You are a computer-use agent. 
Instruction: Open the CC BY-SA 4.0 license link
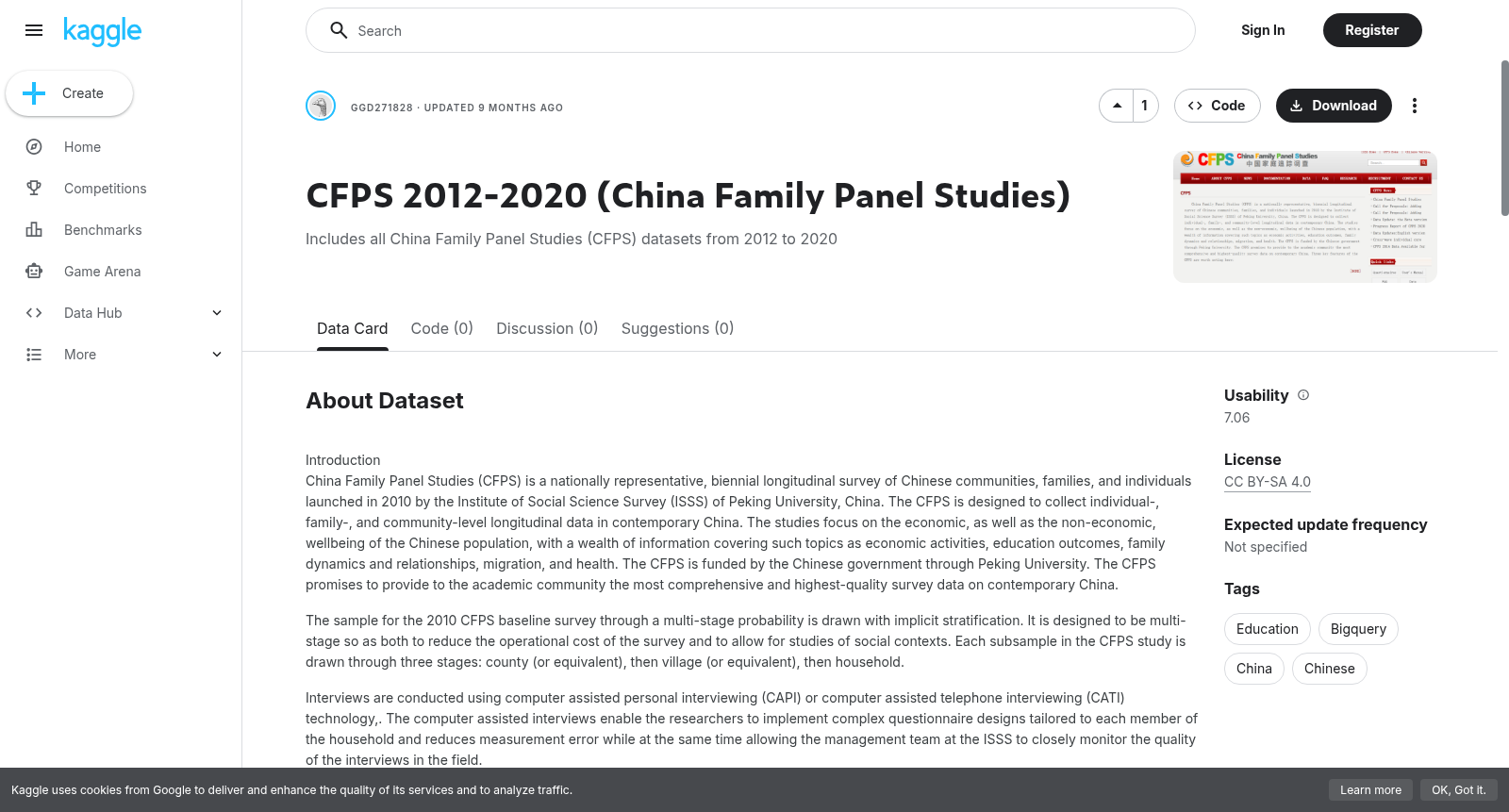click(1268, 482)
